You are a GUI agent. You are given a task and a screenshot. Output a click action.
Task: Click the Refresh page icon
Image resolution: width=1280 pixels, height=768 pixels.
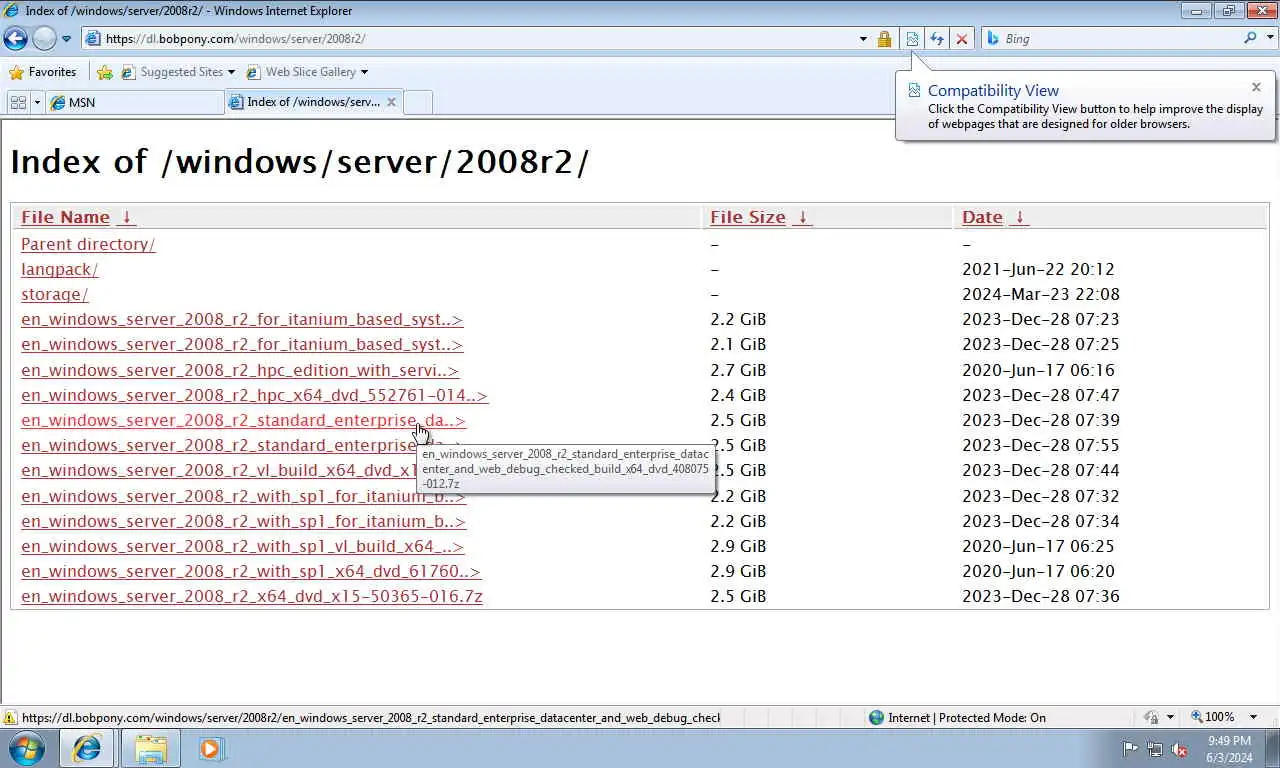pos(937,39)
